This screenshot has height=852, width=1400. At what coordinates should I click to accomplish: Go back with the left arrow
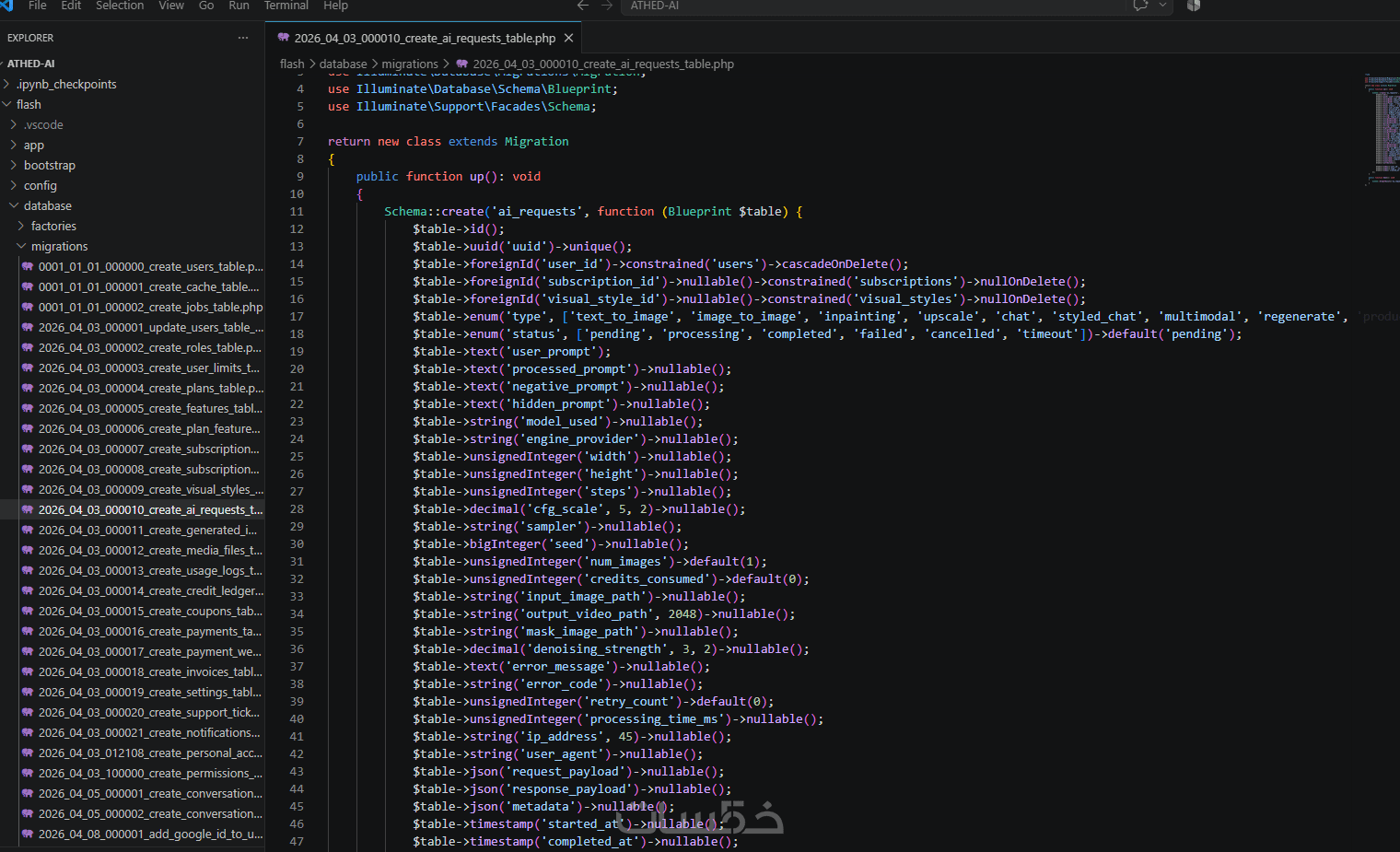[x=583, y=6]
